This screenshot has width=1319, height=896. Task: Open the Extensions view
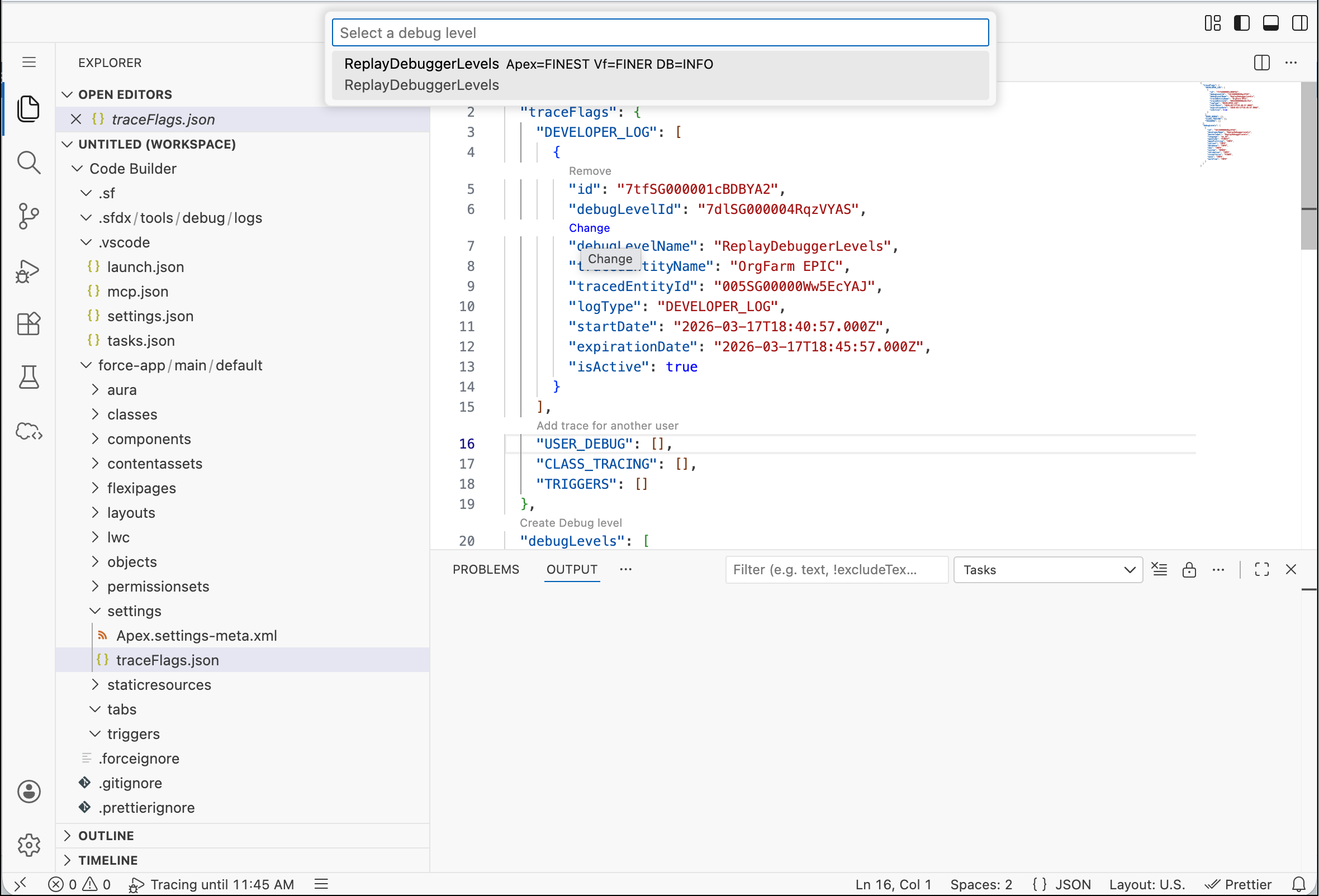point(29,325)
